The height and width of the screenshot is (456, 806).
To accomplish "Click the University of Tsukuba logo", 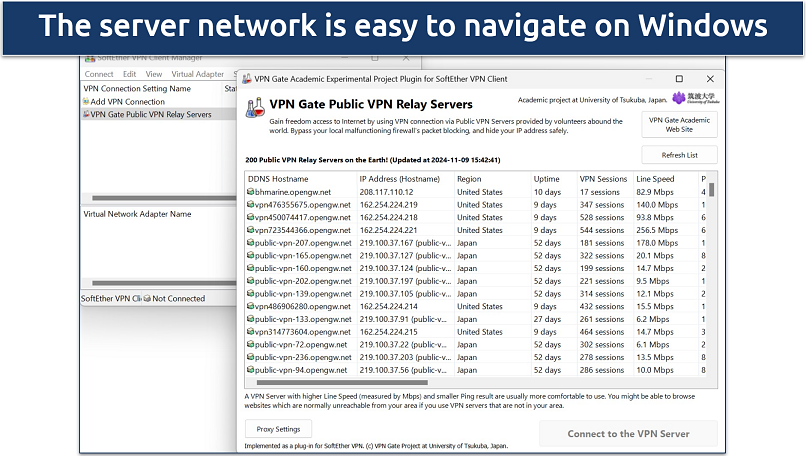I will 696,98.
